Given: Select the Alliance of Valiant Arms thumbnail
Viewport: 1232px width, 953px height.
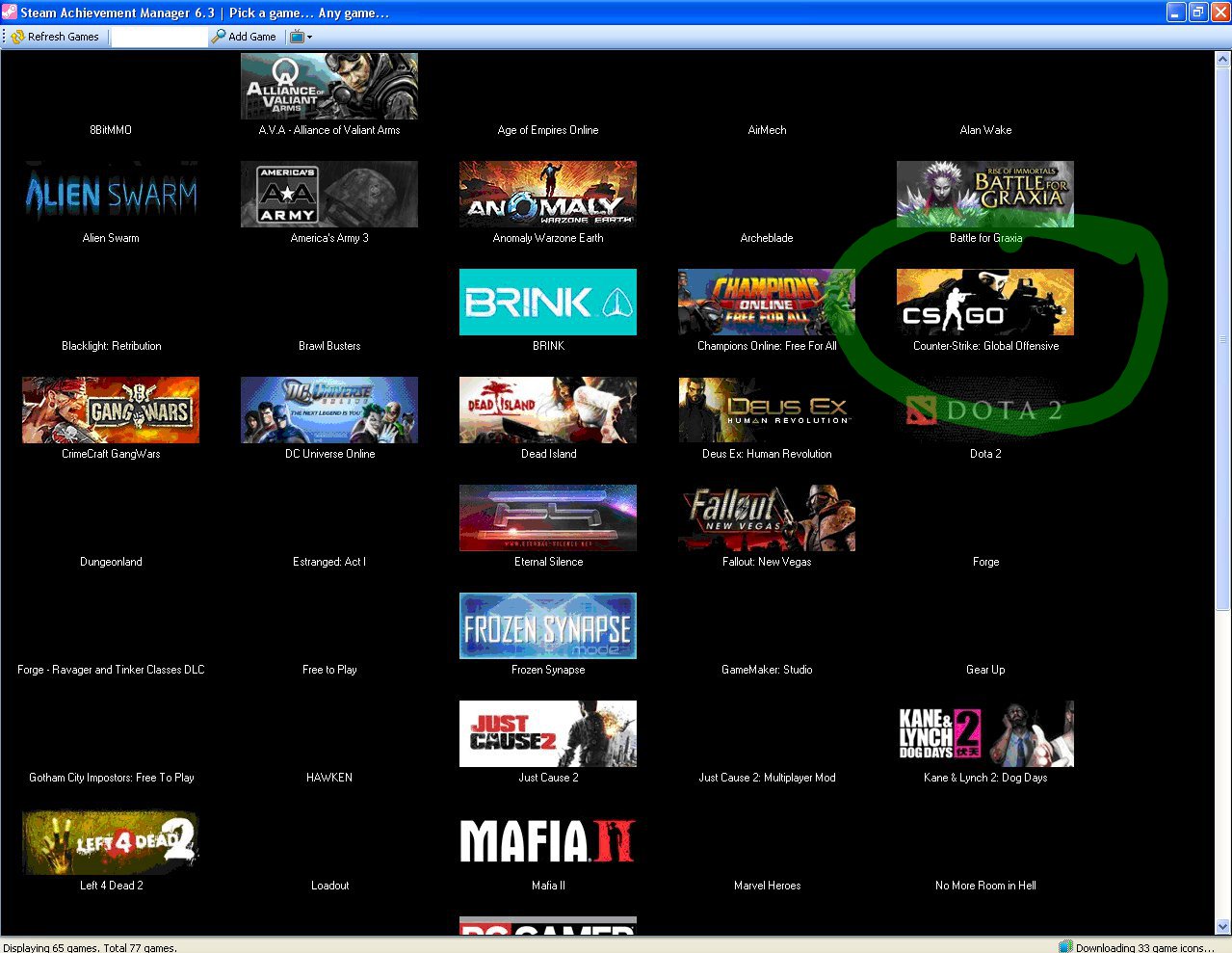Looking at the screenshot, I should pos(329,86).
